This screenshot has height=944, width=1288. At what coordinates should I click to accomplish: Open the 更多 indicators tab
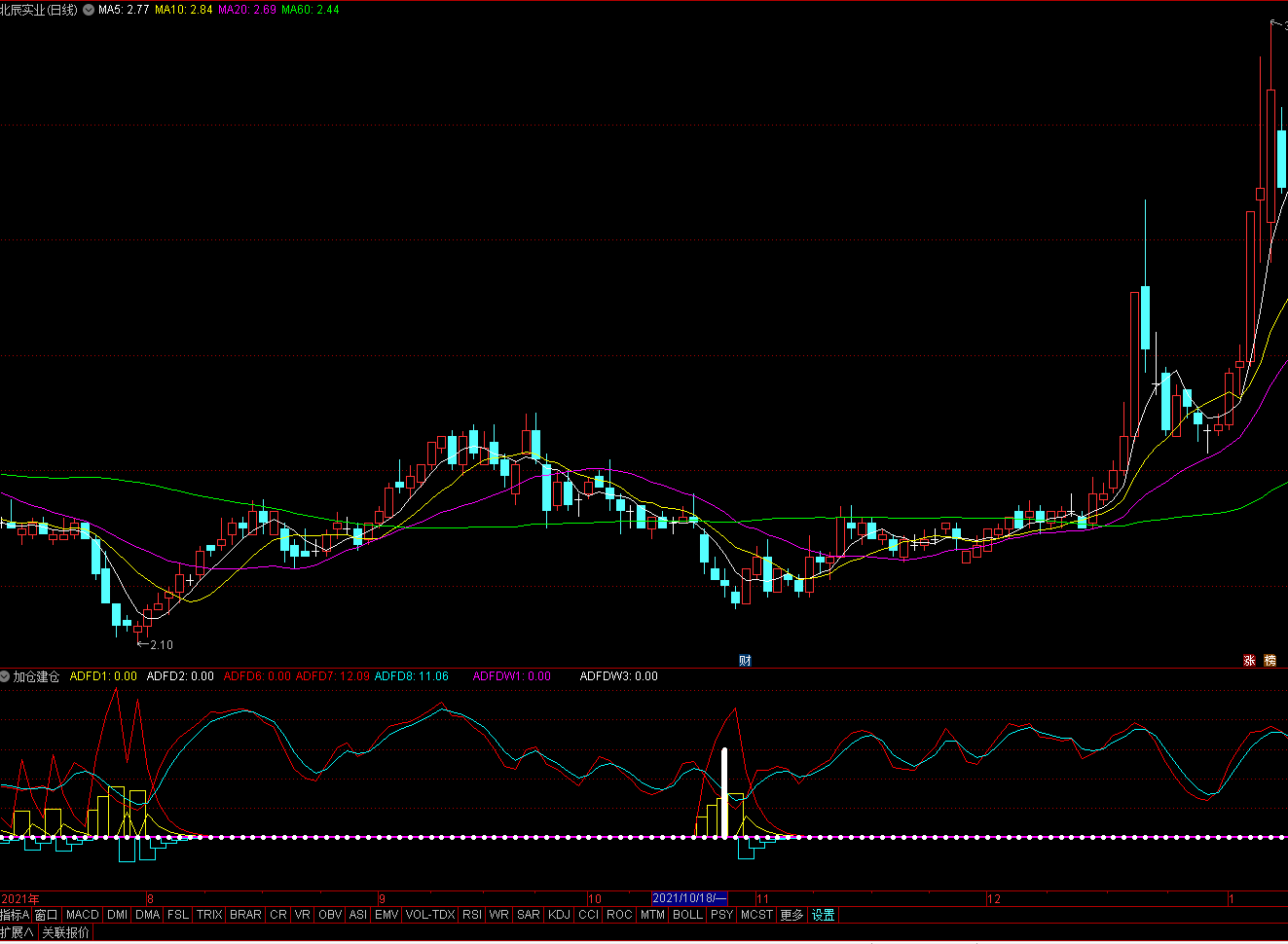point(792,915)
